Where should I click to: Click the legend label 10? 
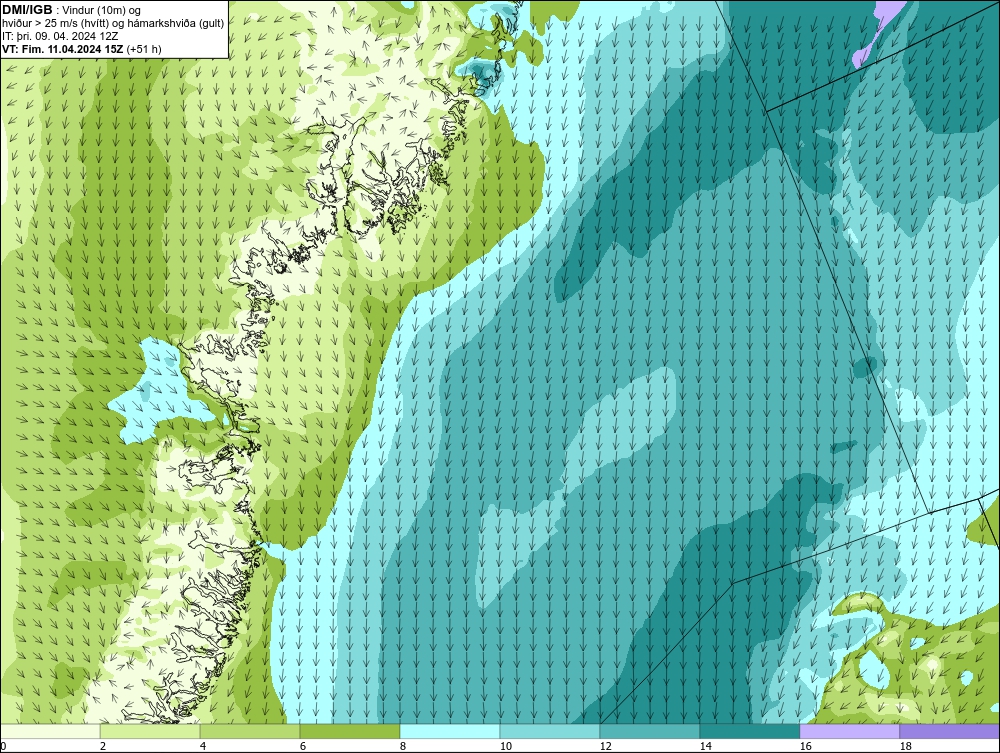coord(505,746)
